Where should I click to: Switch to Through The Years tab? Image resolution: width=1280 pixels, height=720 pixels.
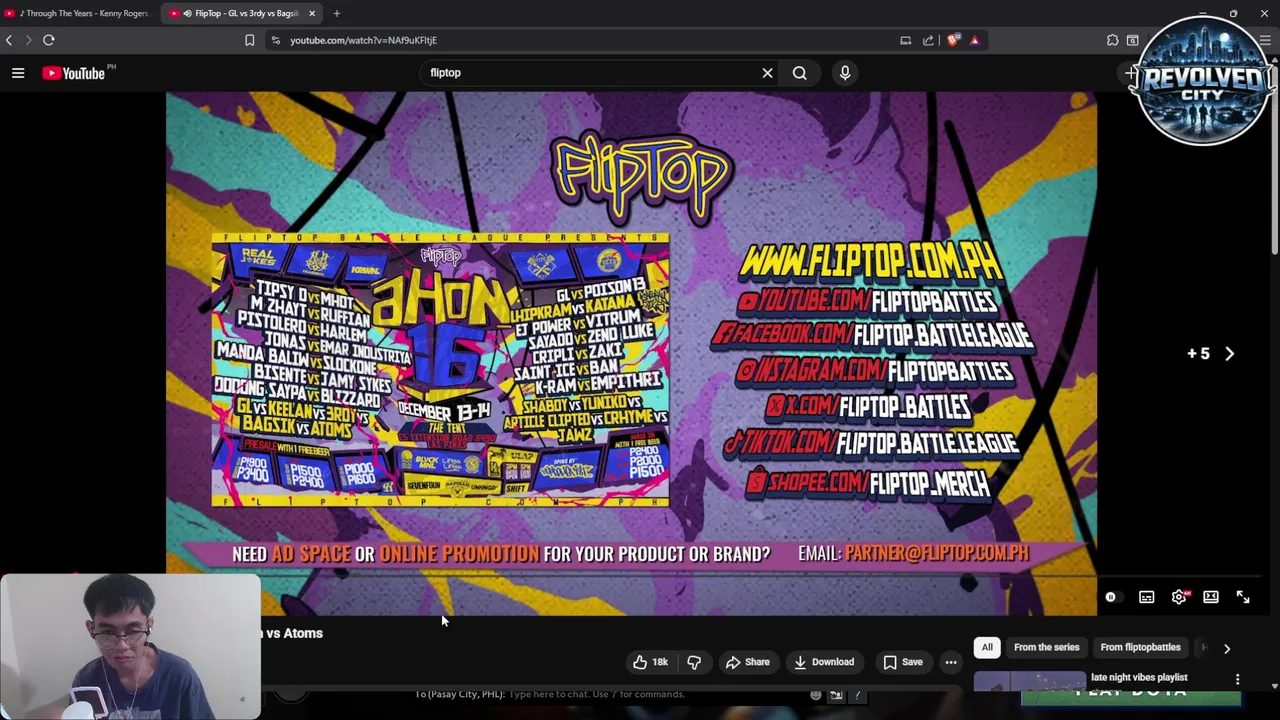coord(80,13)
